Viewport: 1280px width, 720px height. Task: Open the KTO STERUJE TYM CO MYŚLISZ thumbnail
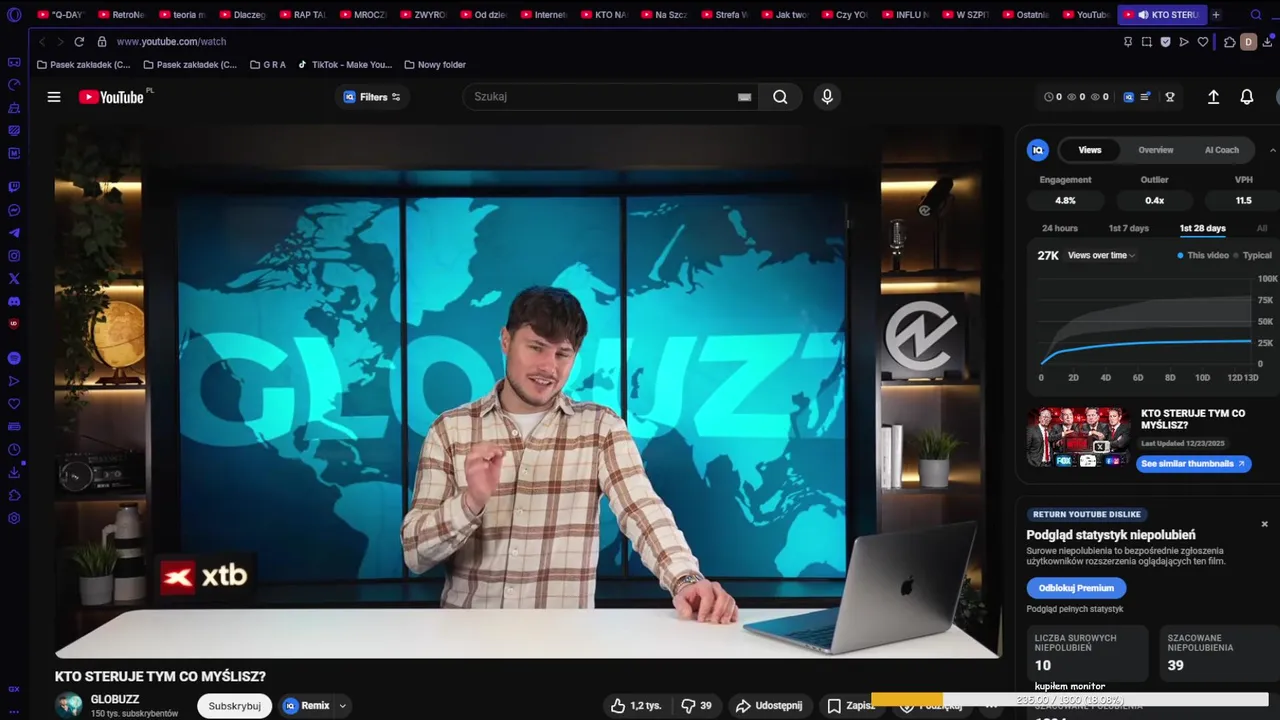pos(1078,436)
